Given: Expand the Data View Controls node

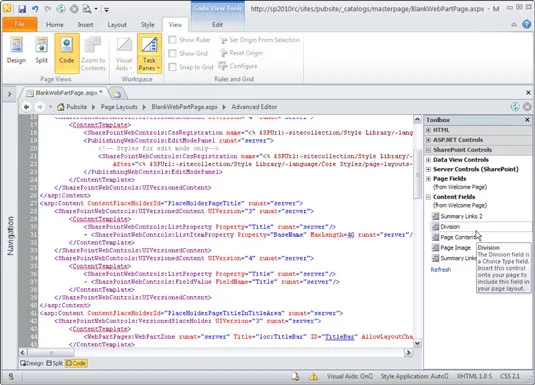Looking at the screenshot, I should click(428, 160).
